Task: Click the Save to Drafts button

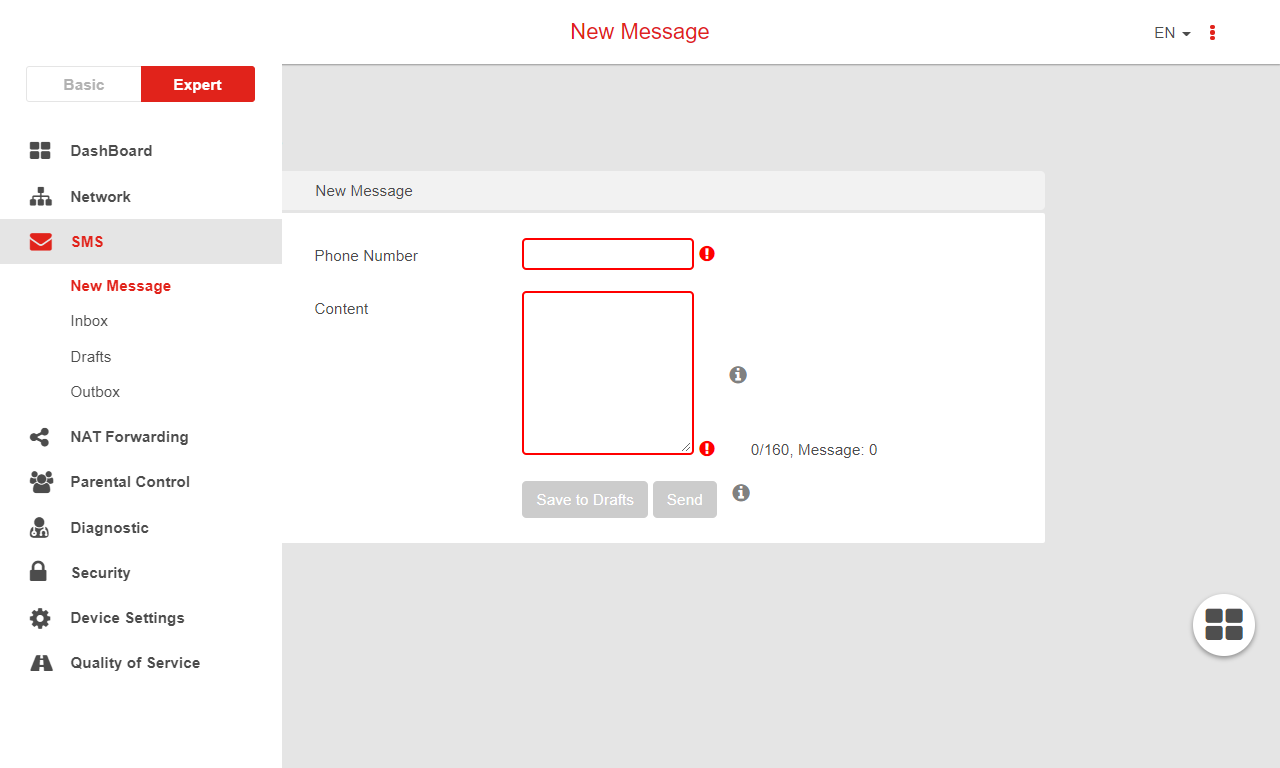Action: point(584,499)
